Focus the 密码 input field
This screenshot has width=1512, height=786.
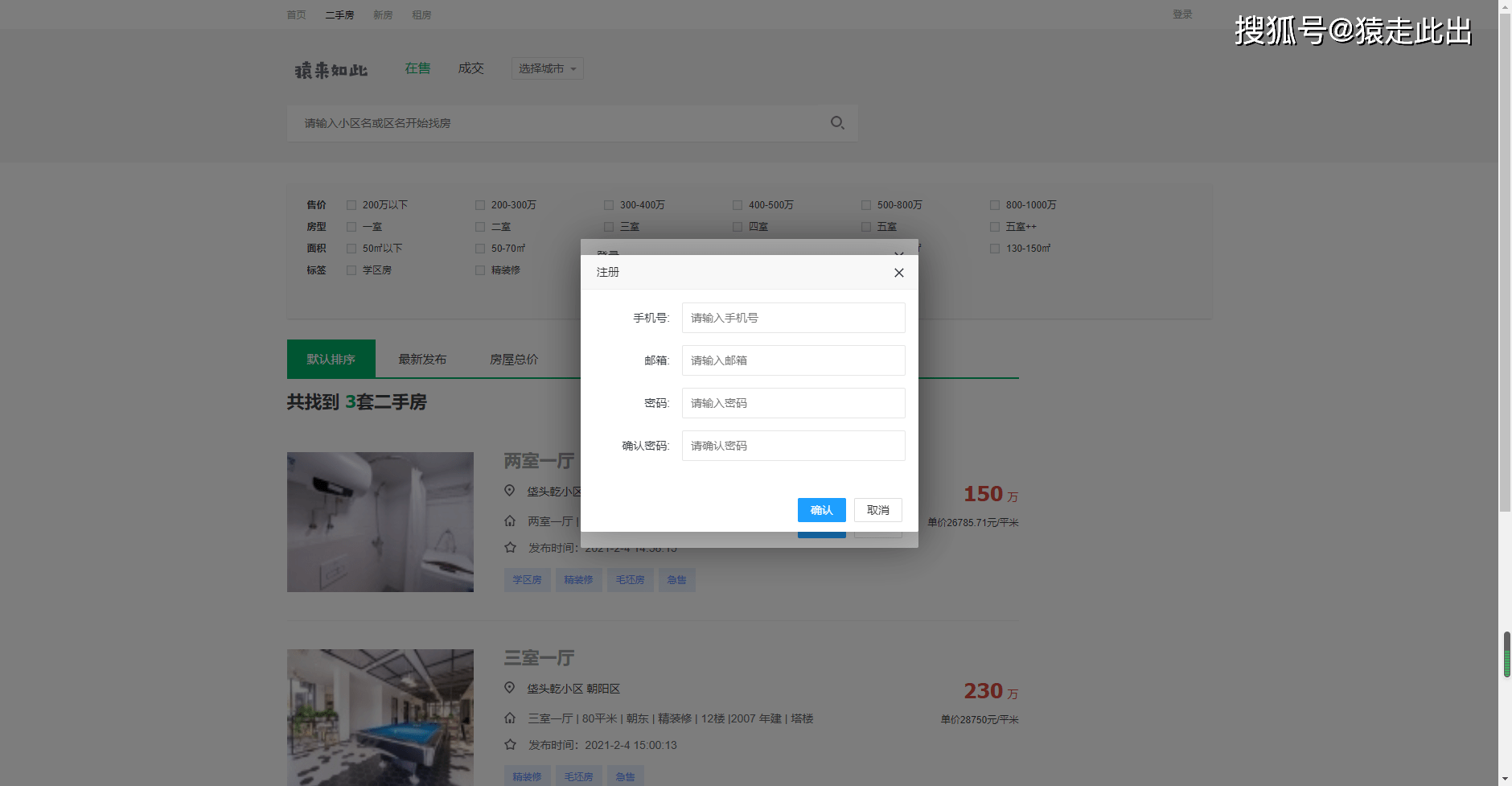(x=794, y=403)
